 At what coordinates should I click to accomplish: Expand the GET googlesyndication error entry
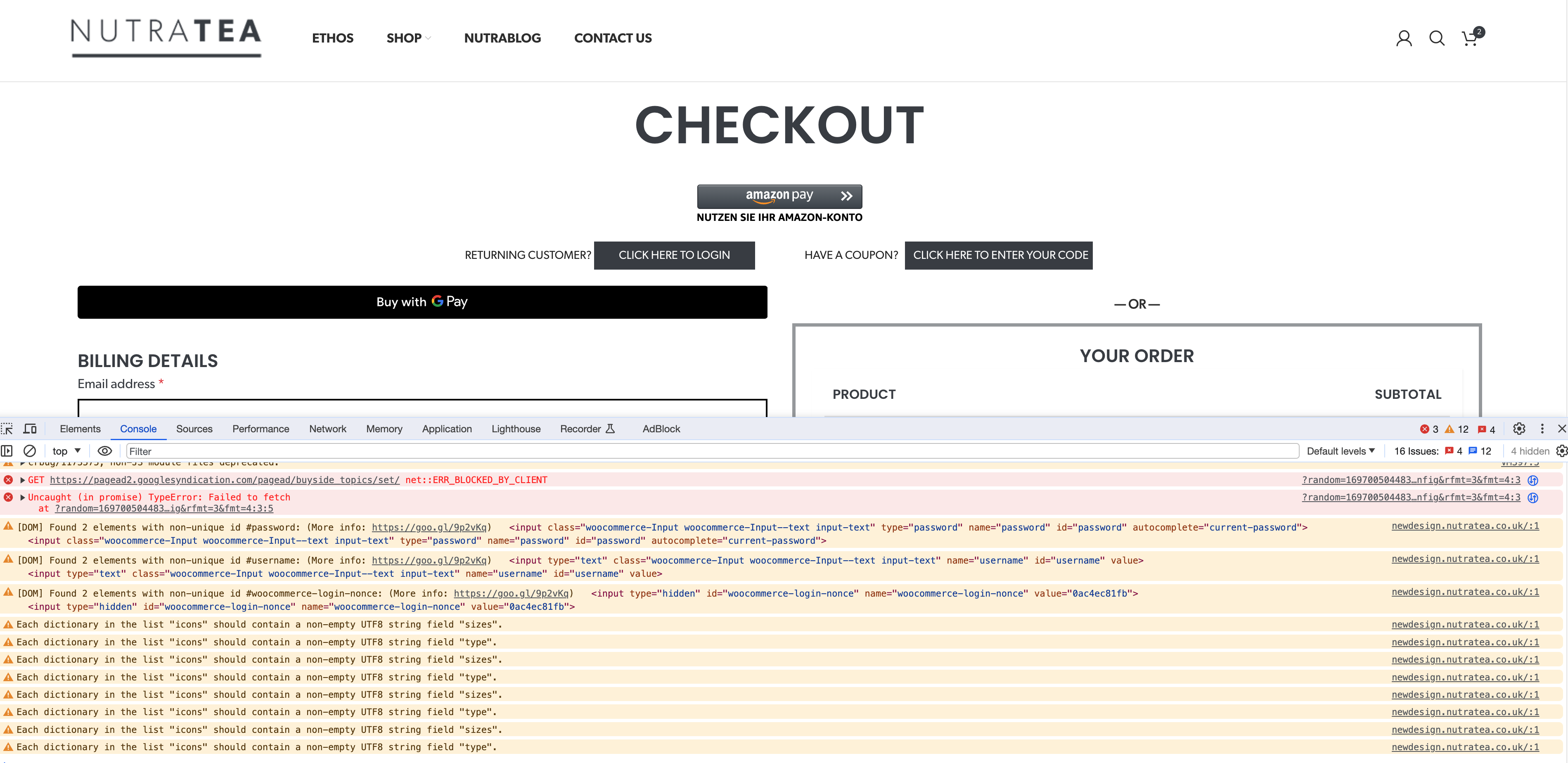pyautogui.click(x=23, y=480)
